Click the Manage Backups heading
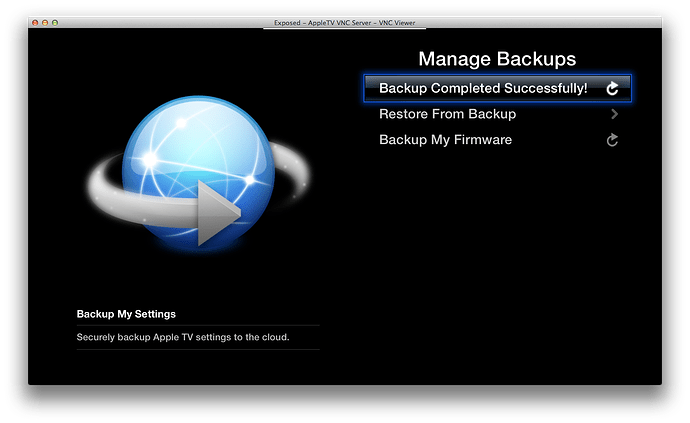 pos(497,59)
